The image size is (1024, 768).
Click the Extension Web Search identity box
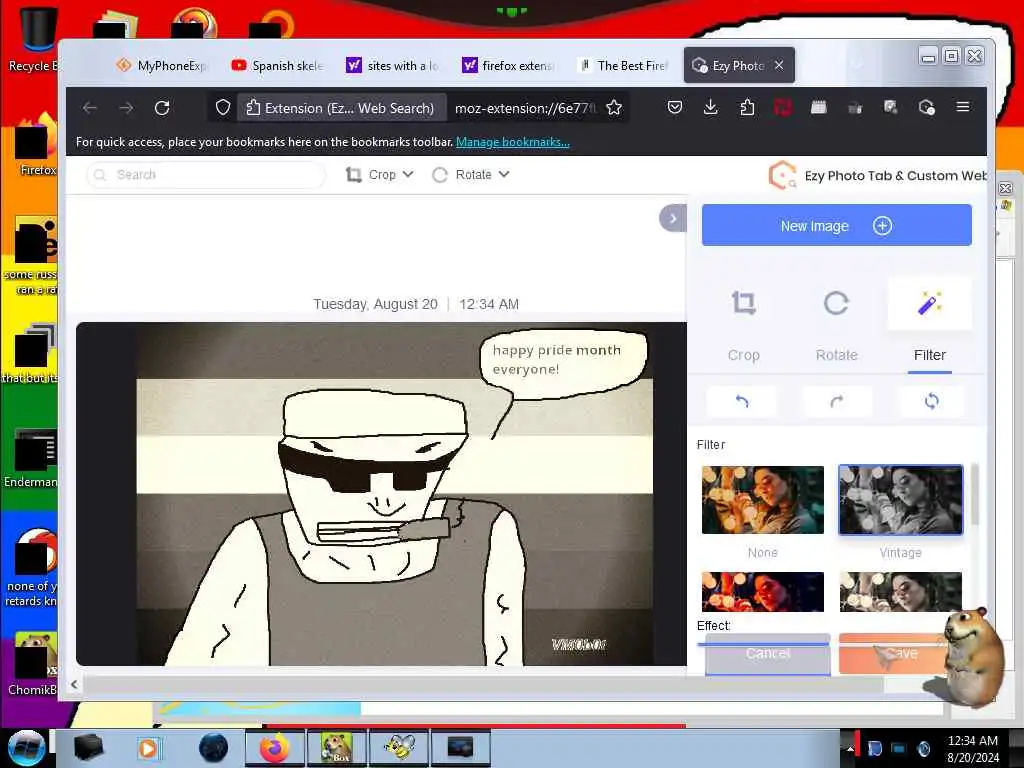point(342,108)
